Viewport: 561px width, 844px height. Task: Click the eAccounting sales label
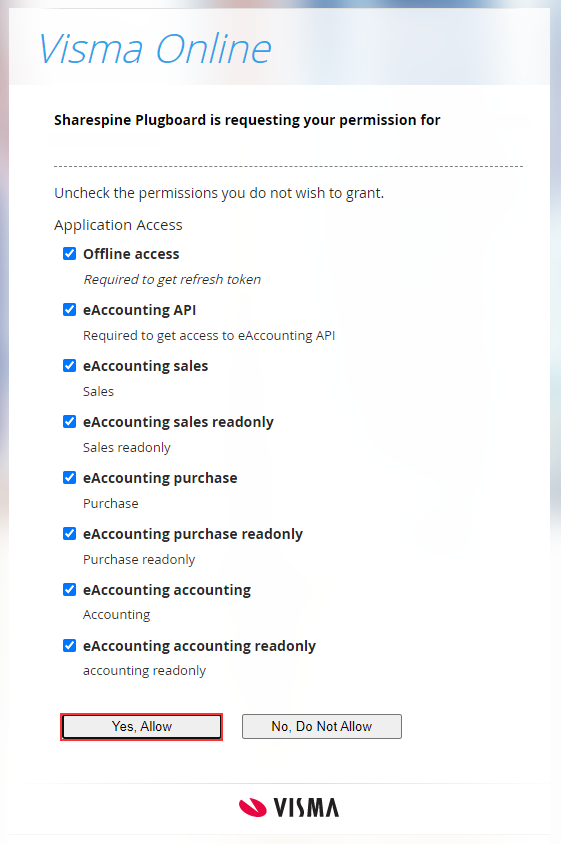coord(145,366)
